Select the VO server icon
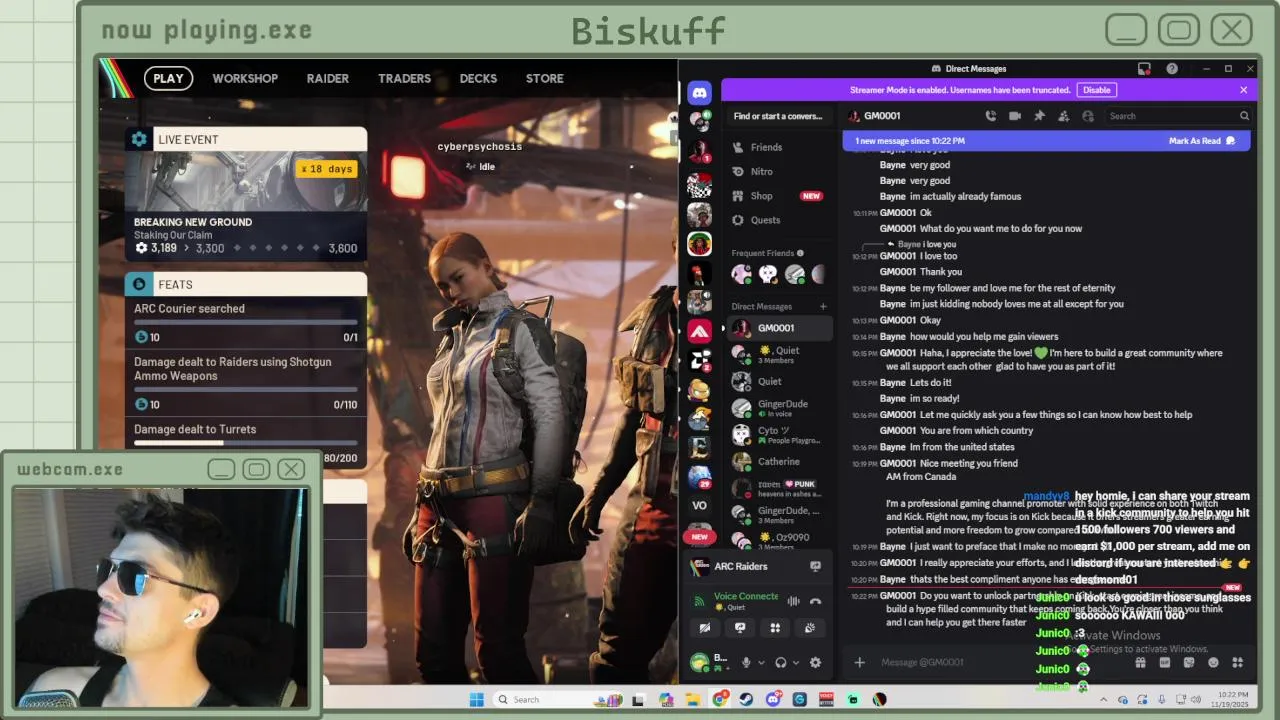Image resolution: width=1280 pixels, height=720 pixels. (699, 505)
